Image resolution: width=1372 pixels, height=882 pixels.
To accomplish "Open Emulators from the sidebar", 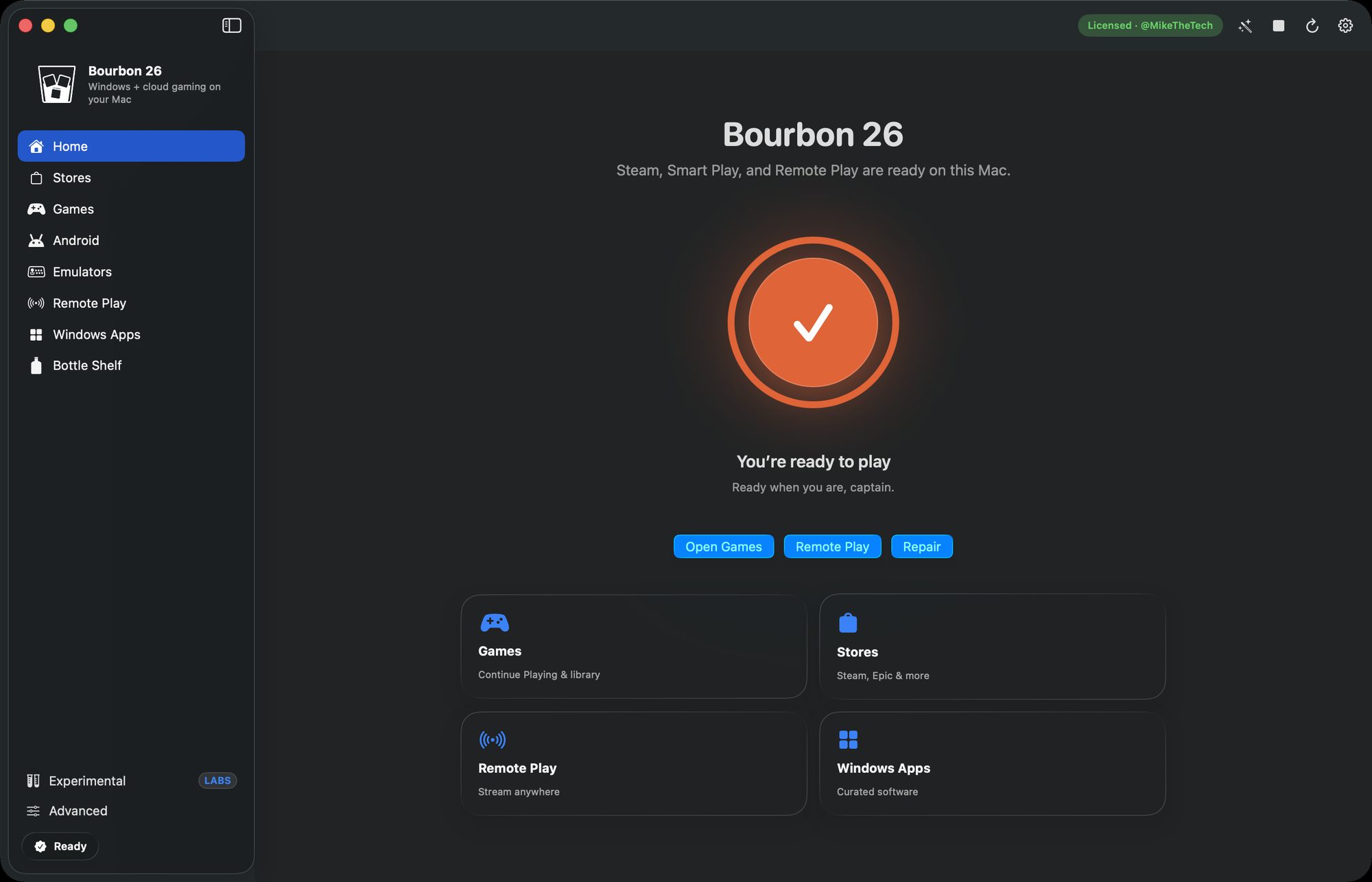I will (131, 272).
